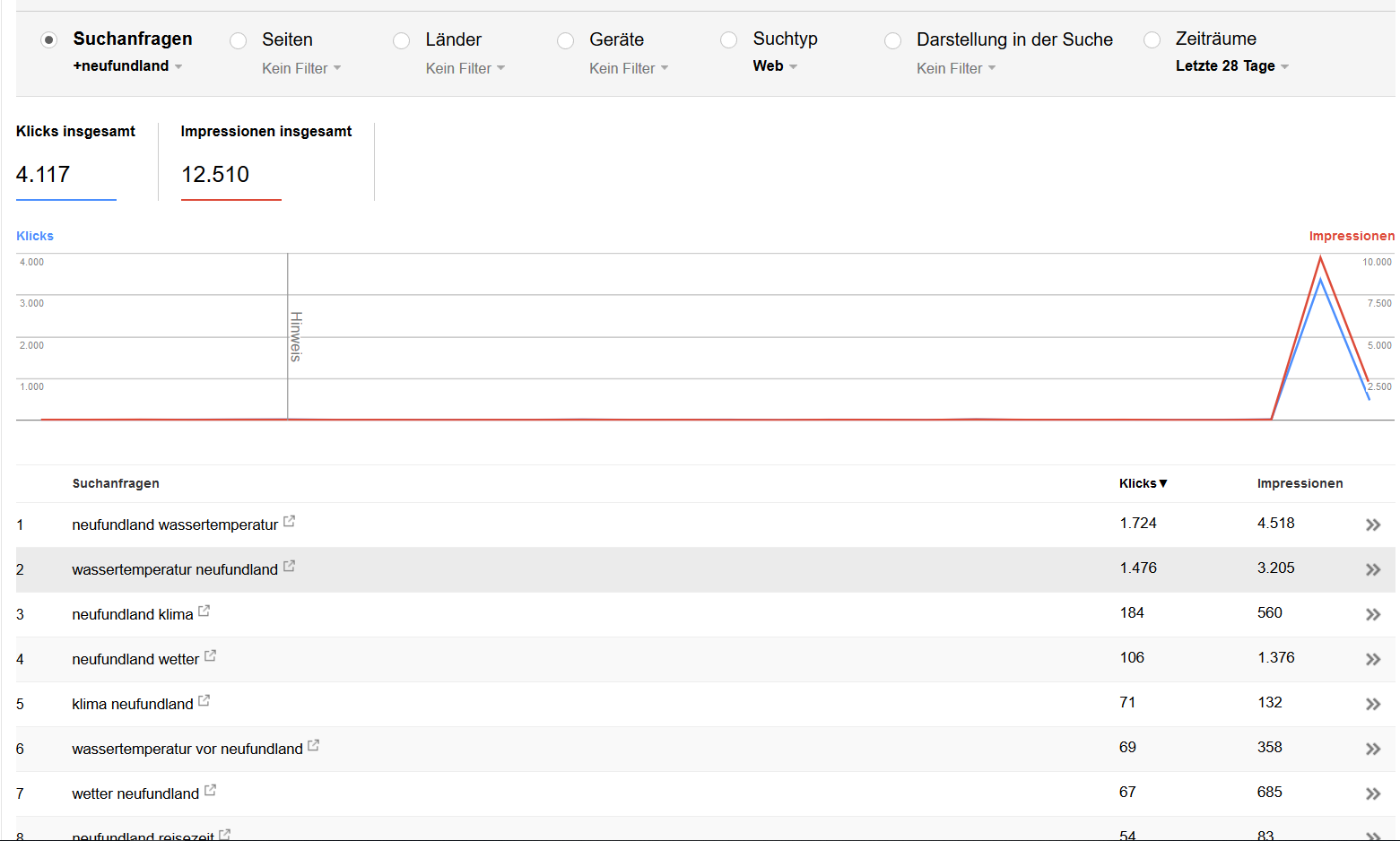Image resolution: width=1400 pixels, height=841 pixels.
Task: Click double-arrow icon for wetter neufundland row
Action: click(x=1372, y=794)
